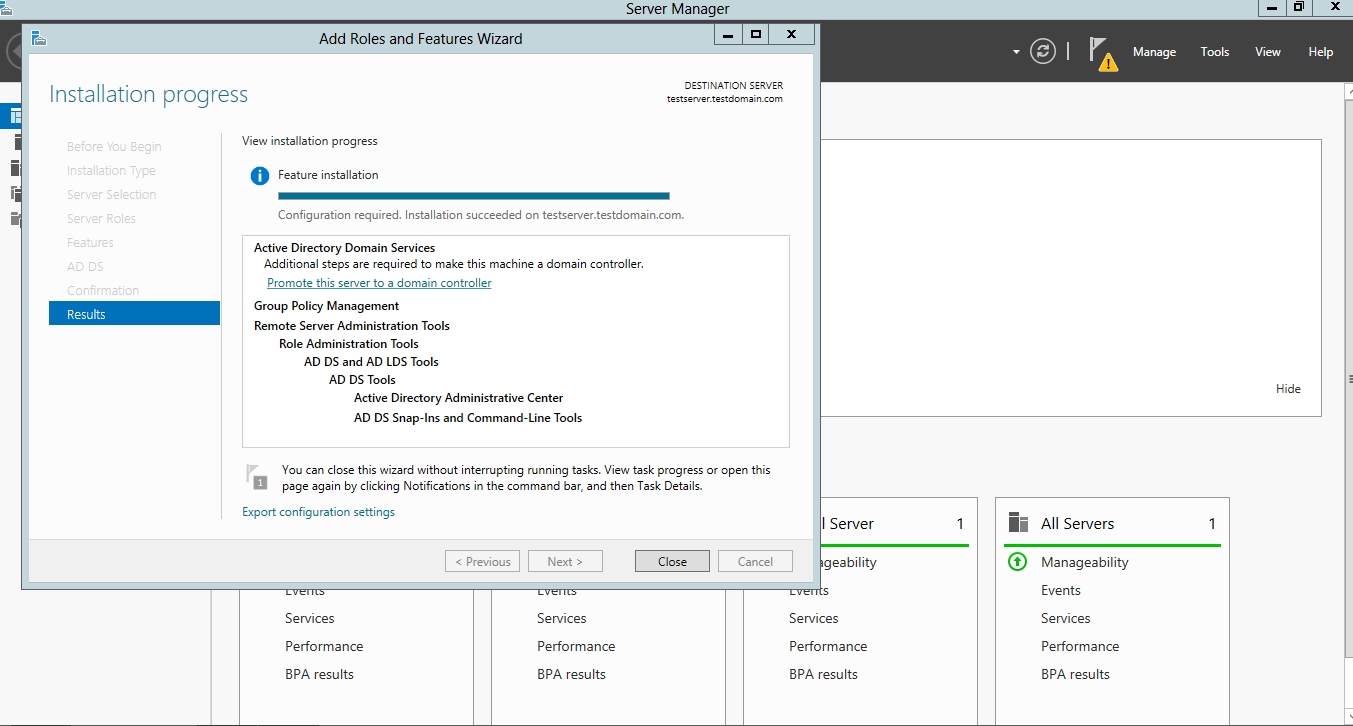Select Group Policy Management result entry
Image resolution: width=1353 pixels, height=726 pixels.
click(x=326, y=306)
